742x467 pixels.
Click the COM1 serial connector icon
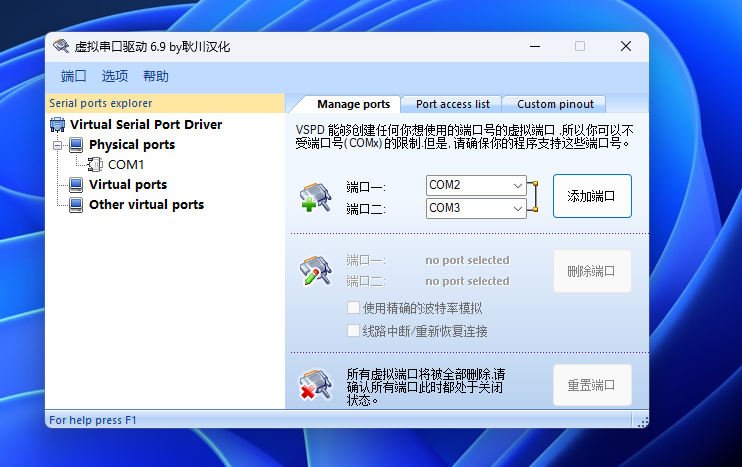(x=95, y=165)
